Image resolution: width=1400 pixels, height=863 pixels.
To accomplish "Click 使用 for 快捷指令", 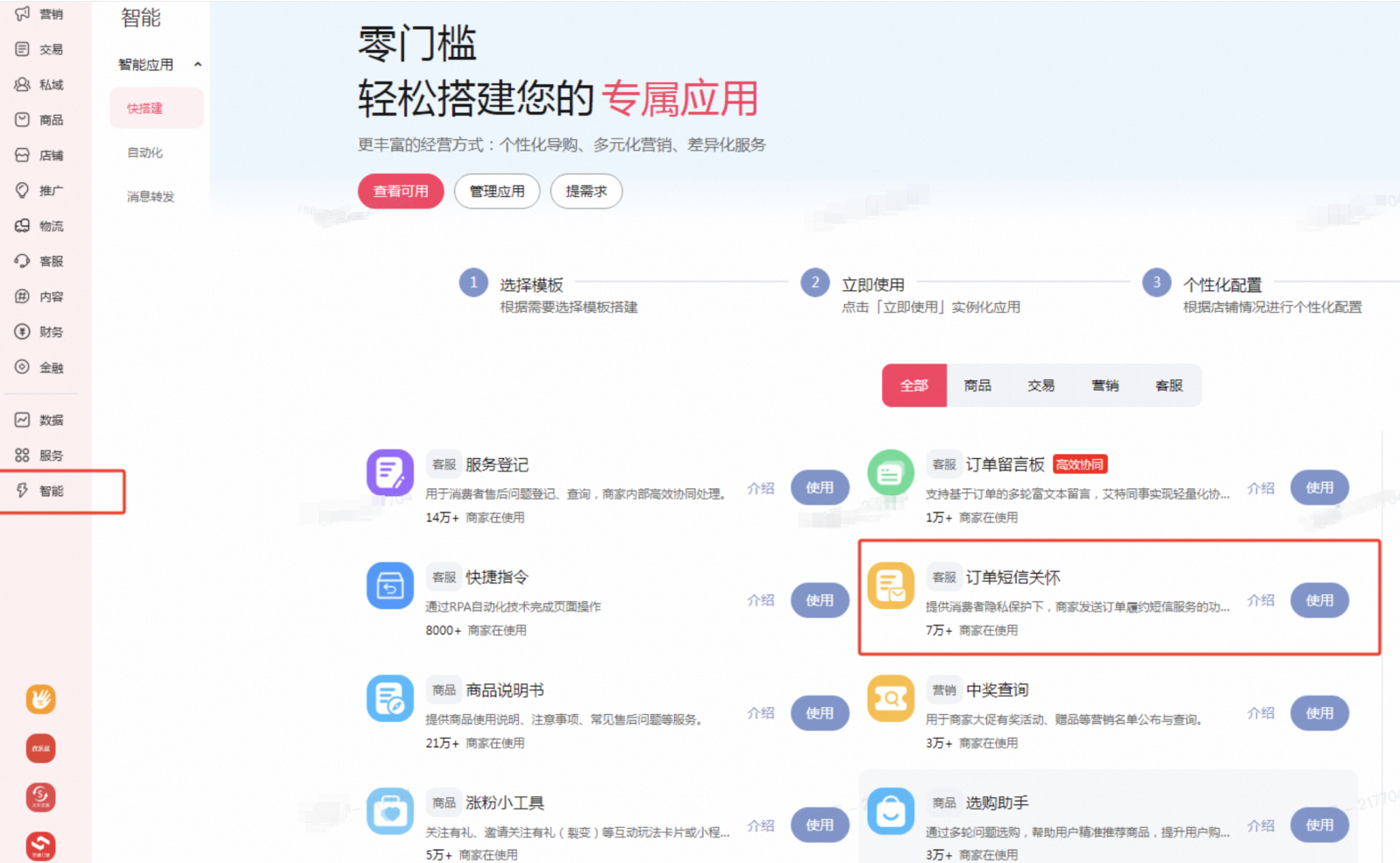I will tap(820, 600).
